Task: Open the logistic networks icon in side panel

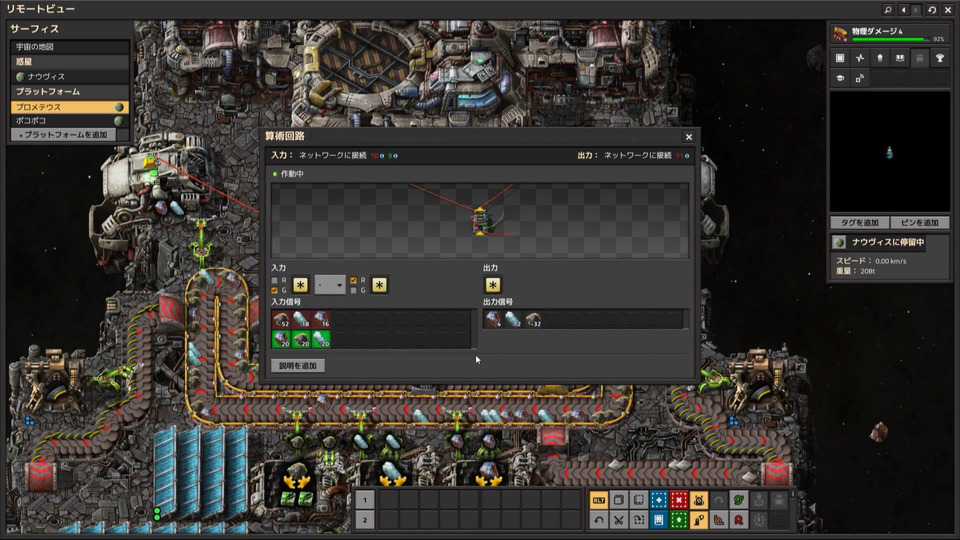Action: coord(880,58)
